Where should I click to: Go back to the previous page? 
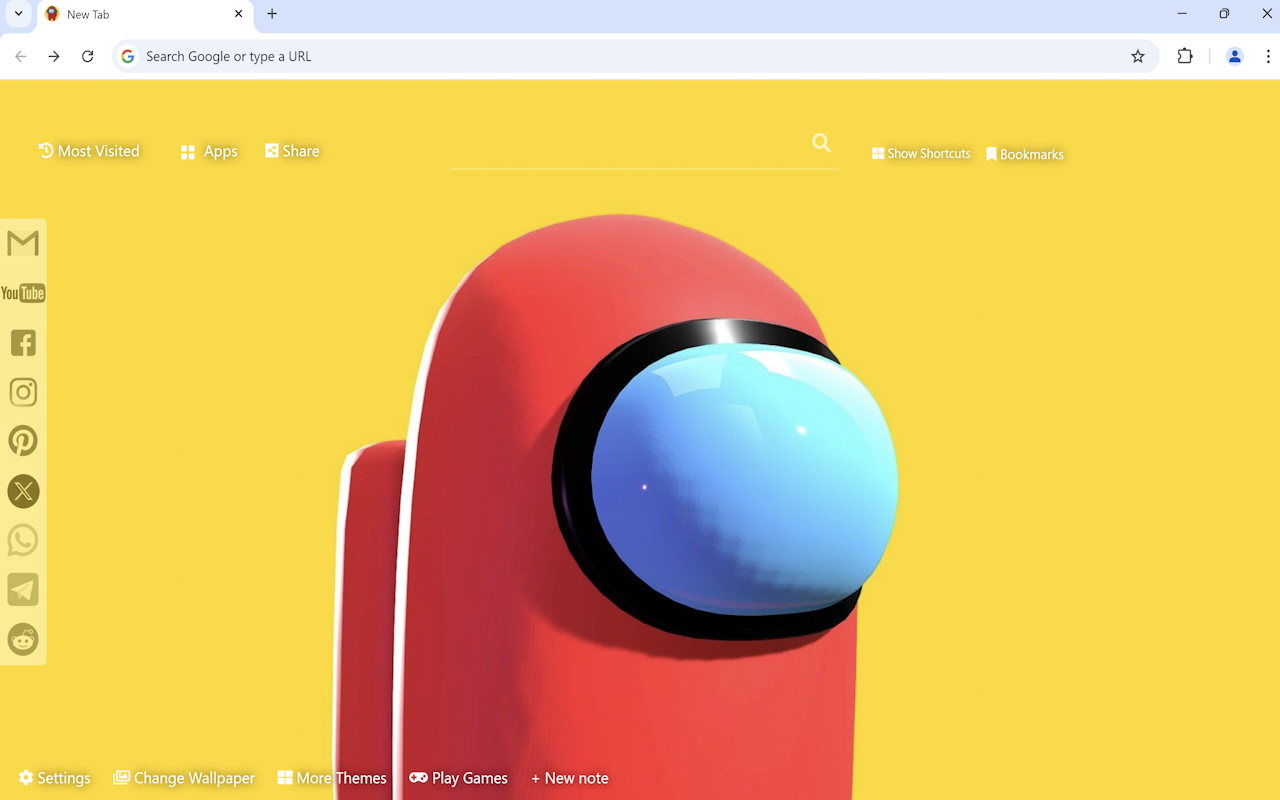pos(21,57)
